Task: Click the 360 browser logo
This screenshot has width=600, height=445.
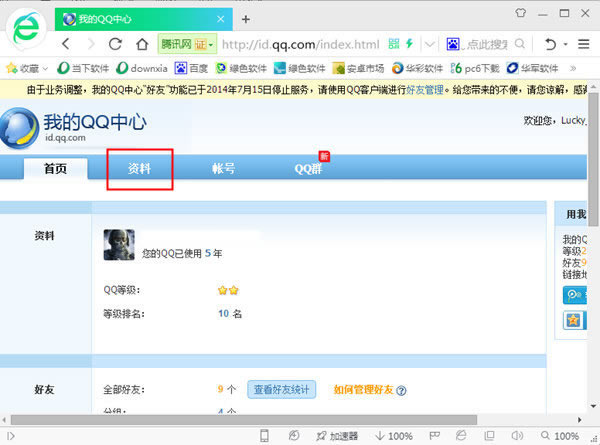Action: [x=26, y=28]
